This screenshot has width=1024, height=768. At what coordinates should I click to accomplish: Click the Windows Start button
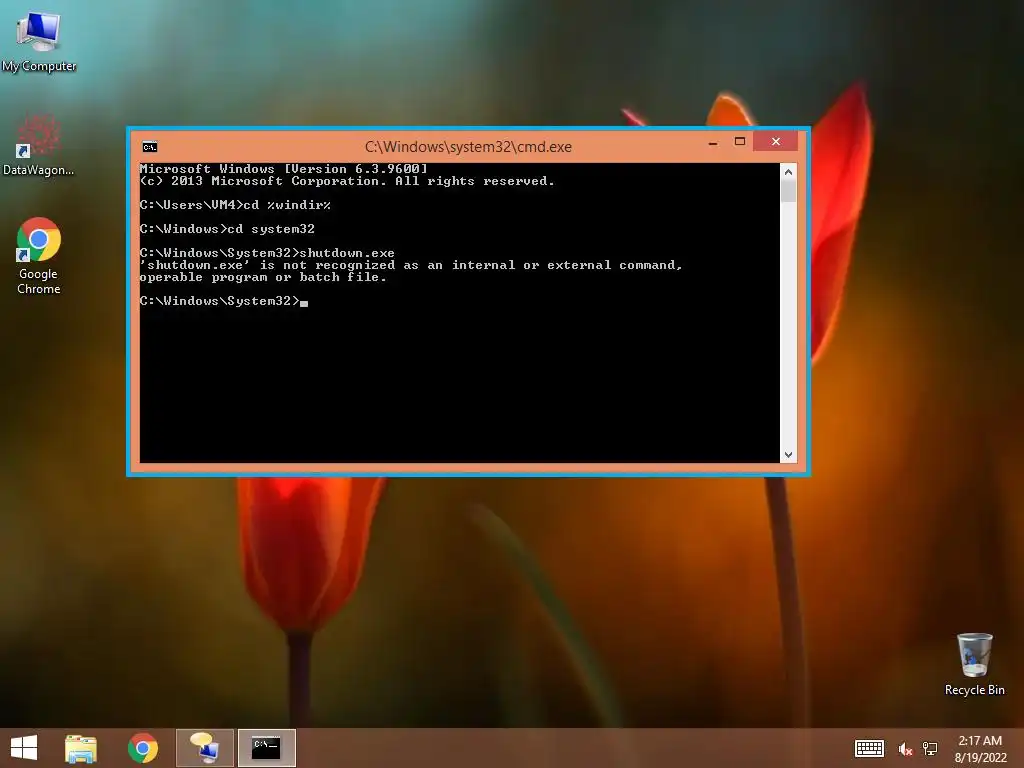tap(24, 748)
